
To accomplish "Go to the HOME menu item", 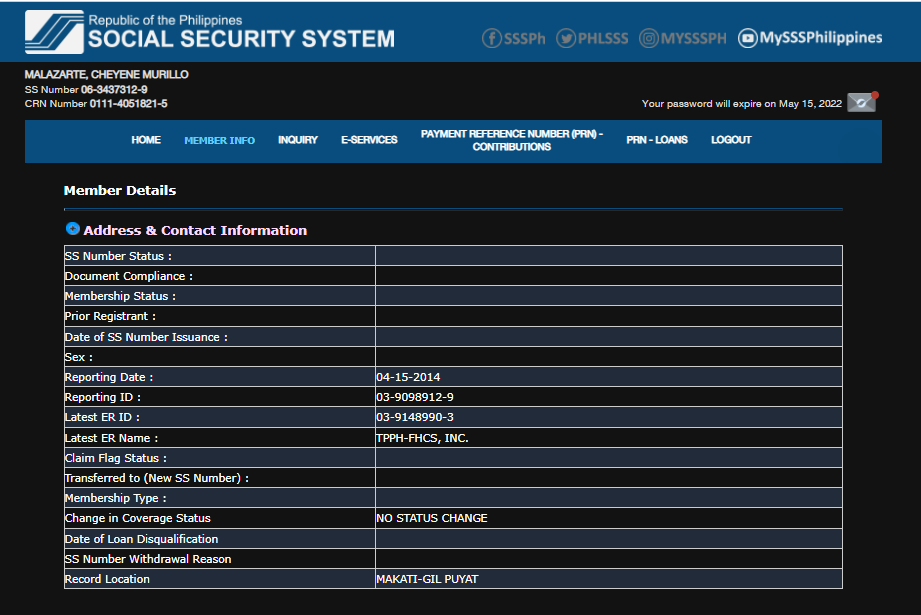I will coord(146,140).
